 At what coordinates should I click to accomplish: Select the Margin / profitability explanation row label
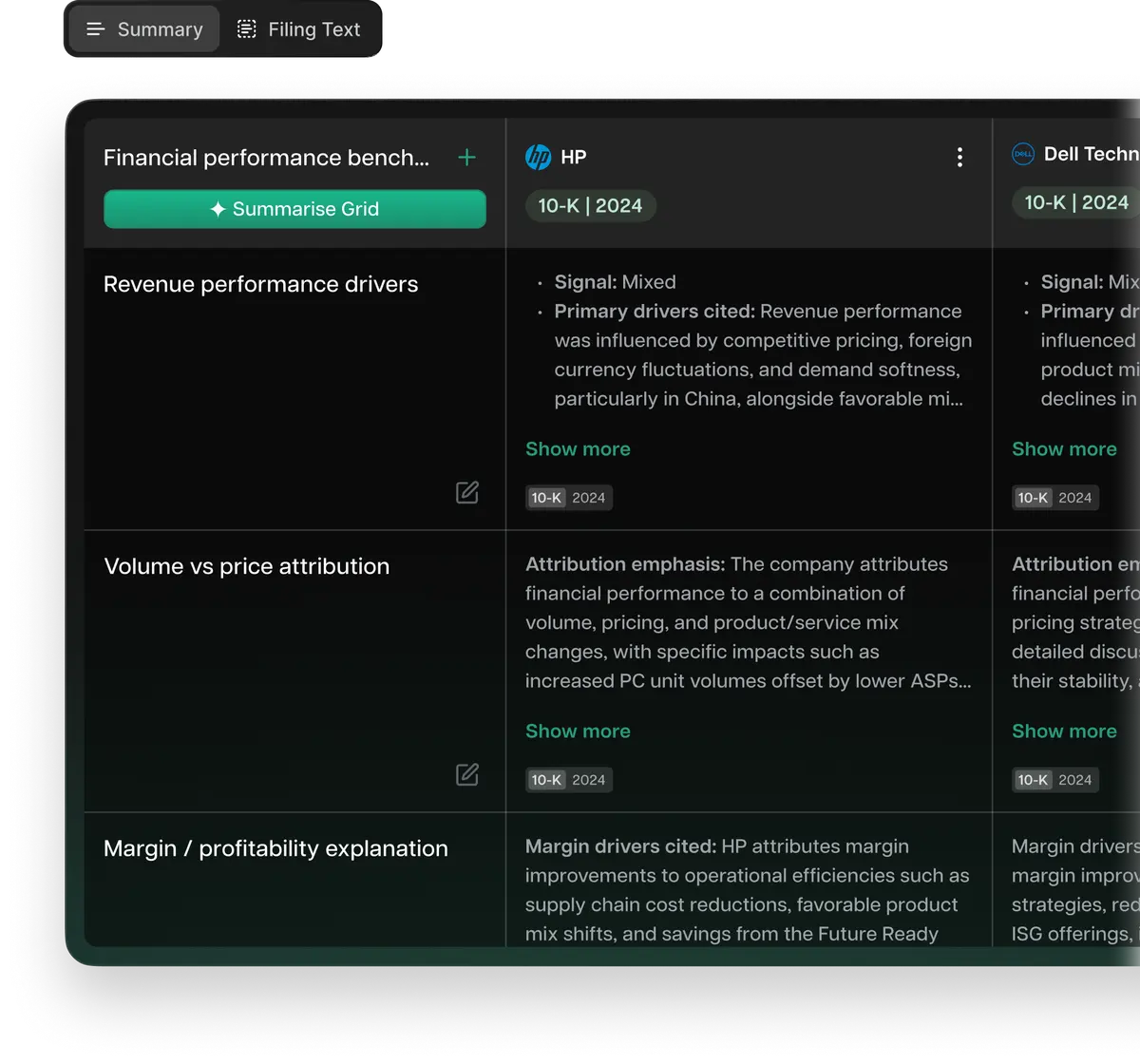click(x=275, y=848)
